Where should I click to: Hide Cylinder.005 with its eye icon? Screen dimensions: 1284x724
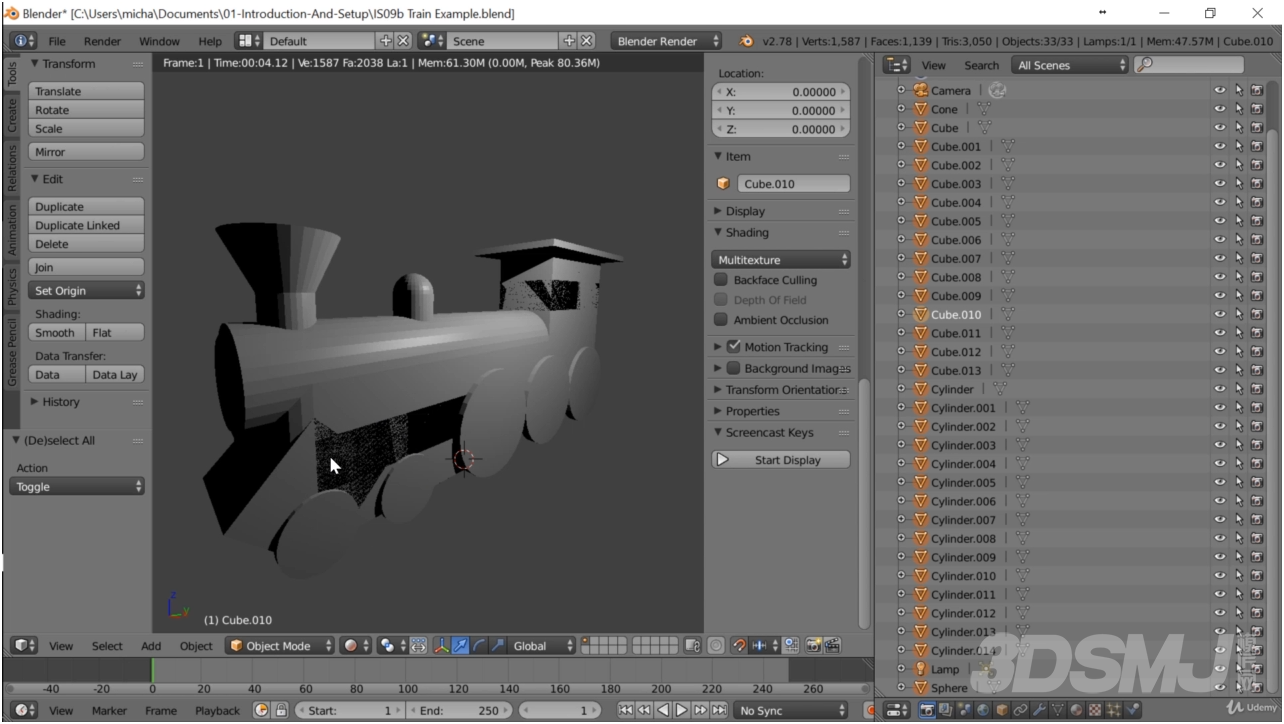1220,483
